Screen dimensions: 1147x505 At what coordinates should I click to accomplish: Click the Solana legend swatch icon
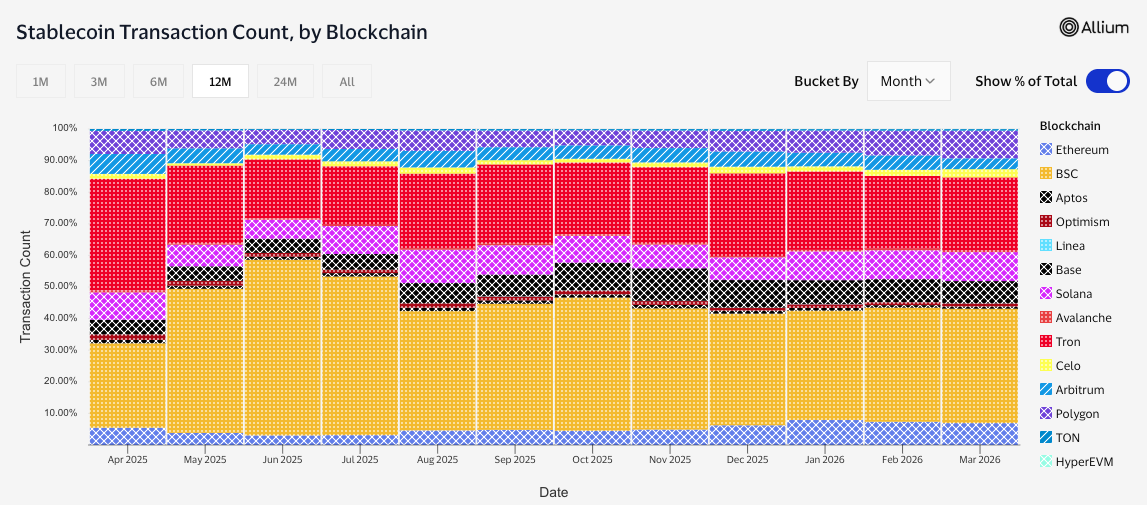click(x=1046, y=294)
